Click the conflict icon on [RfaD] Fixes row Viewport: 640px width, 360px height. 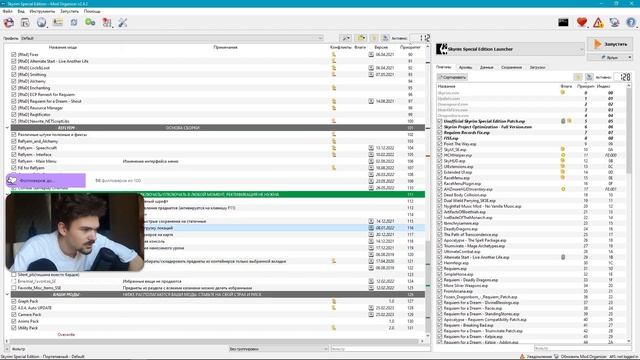coord(334,54)
